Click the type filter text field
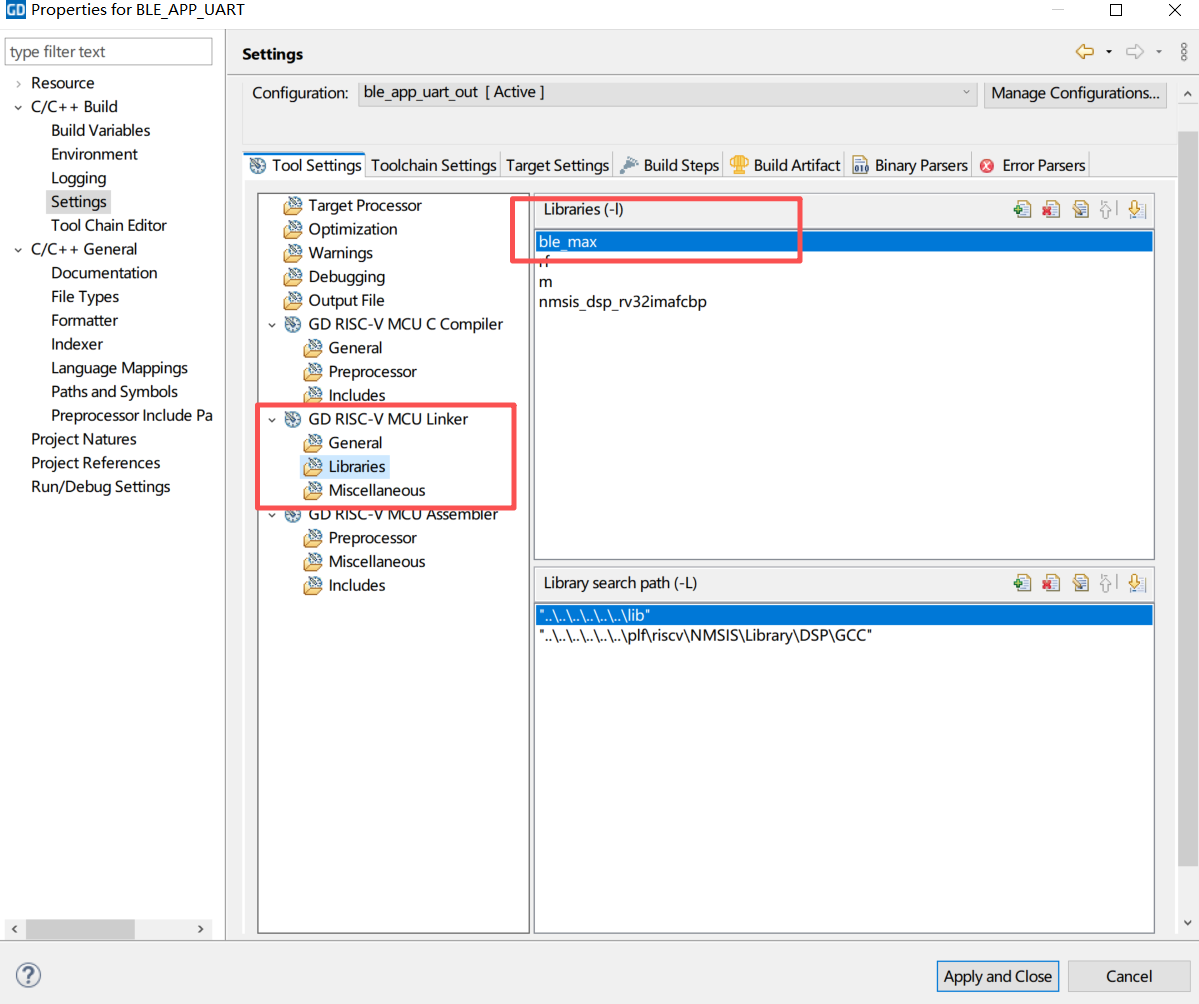1199x1004 pixels. tap(109, 52)
